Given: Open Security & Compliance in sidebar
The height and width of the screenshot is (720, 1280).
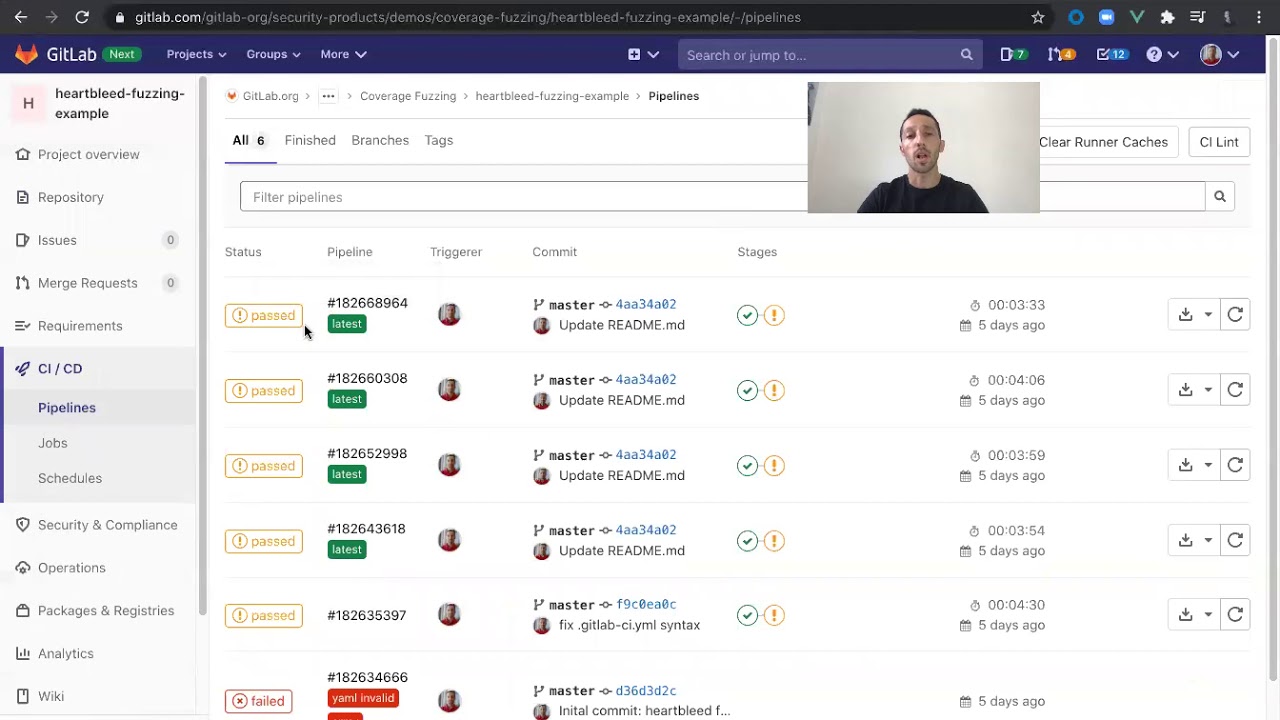Looking at the screenshot, I should pos(107,525).
